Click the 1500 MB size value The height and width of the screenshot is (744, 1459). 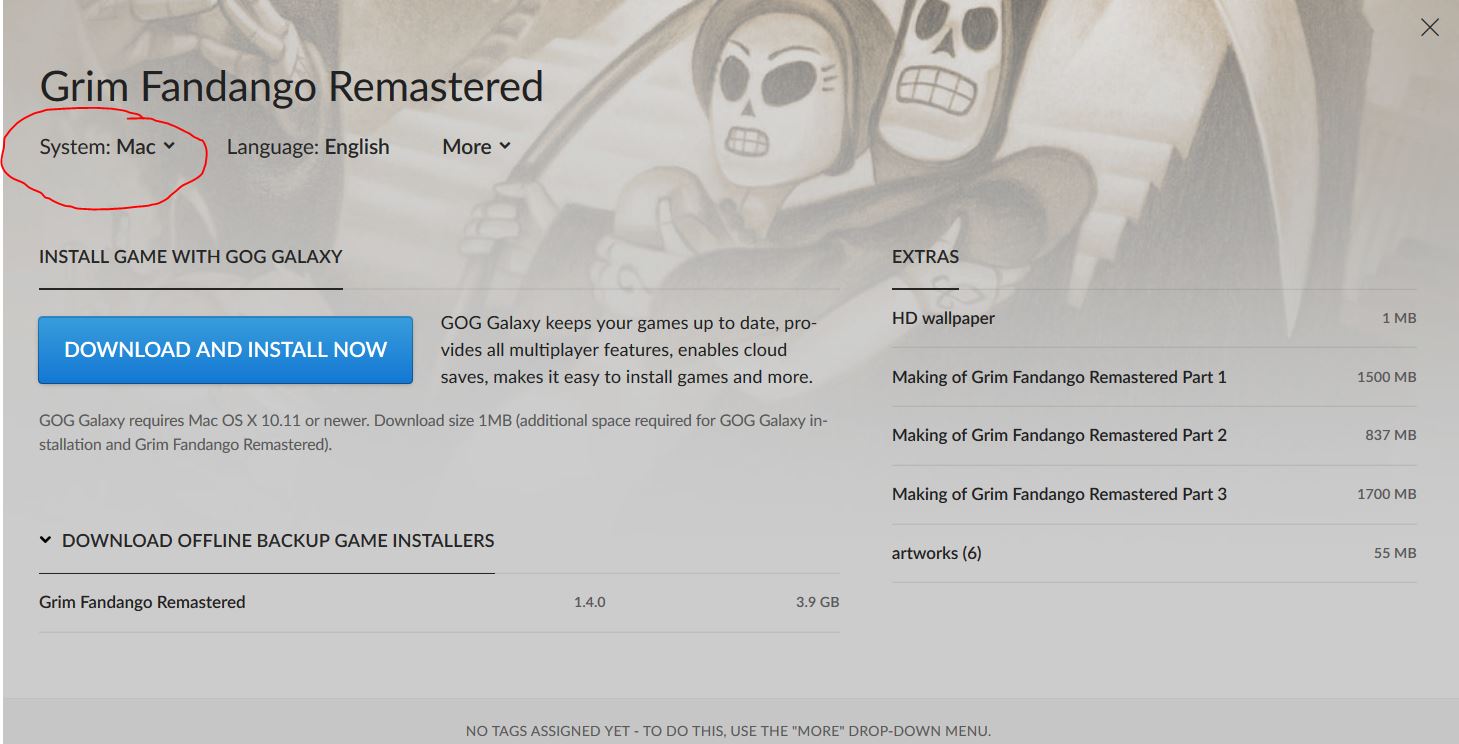(1387, 377)
